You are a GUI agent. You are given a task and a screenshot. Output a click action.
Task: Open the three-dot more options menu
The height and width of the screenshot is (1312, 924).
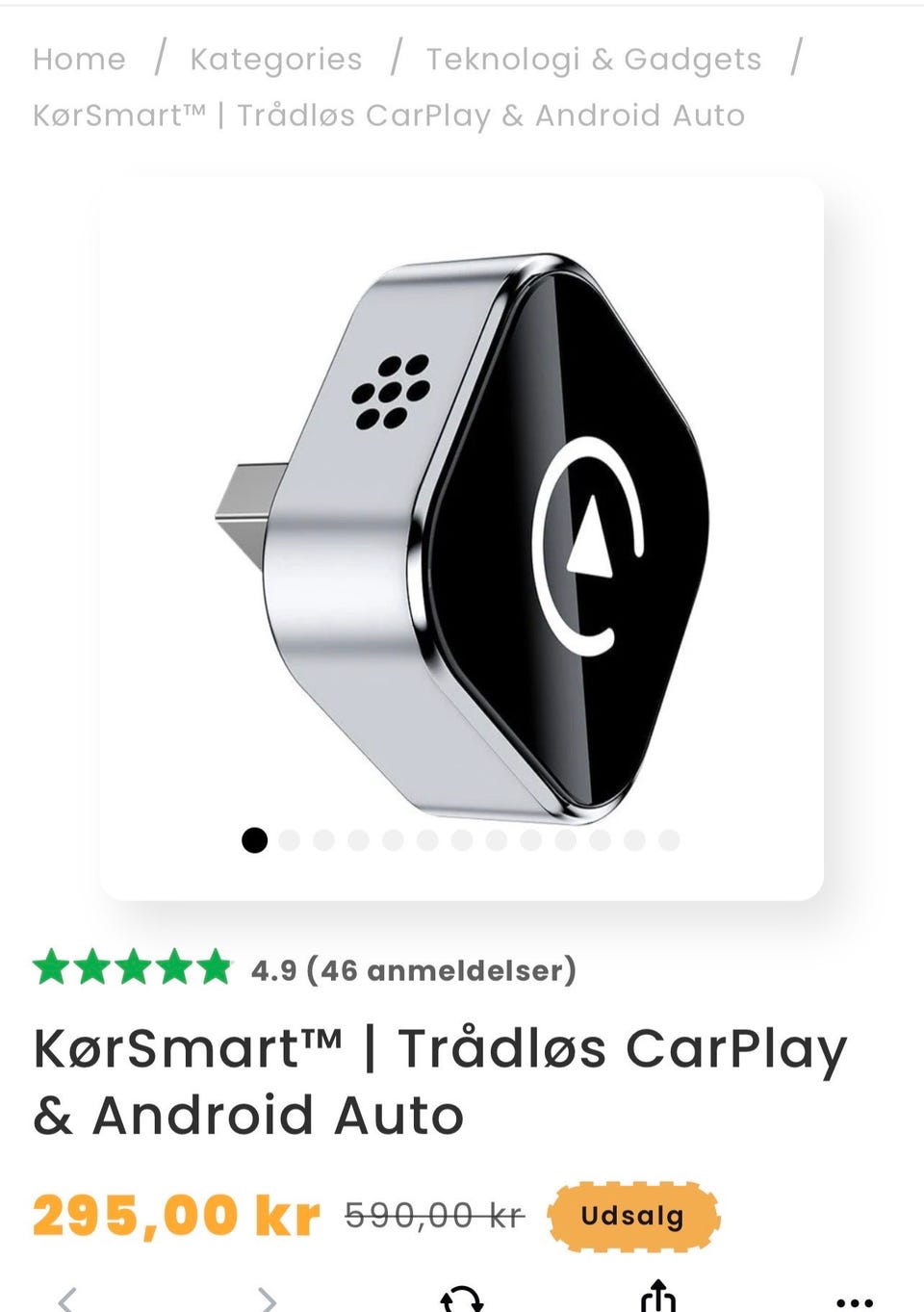point(855,1302)
